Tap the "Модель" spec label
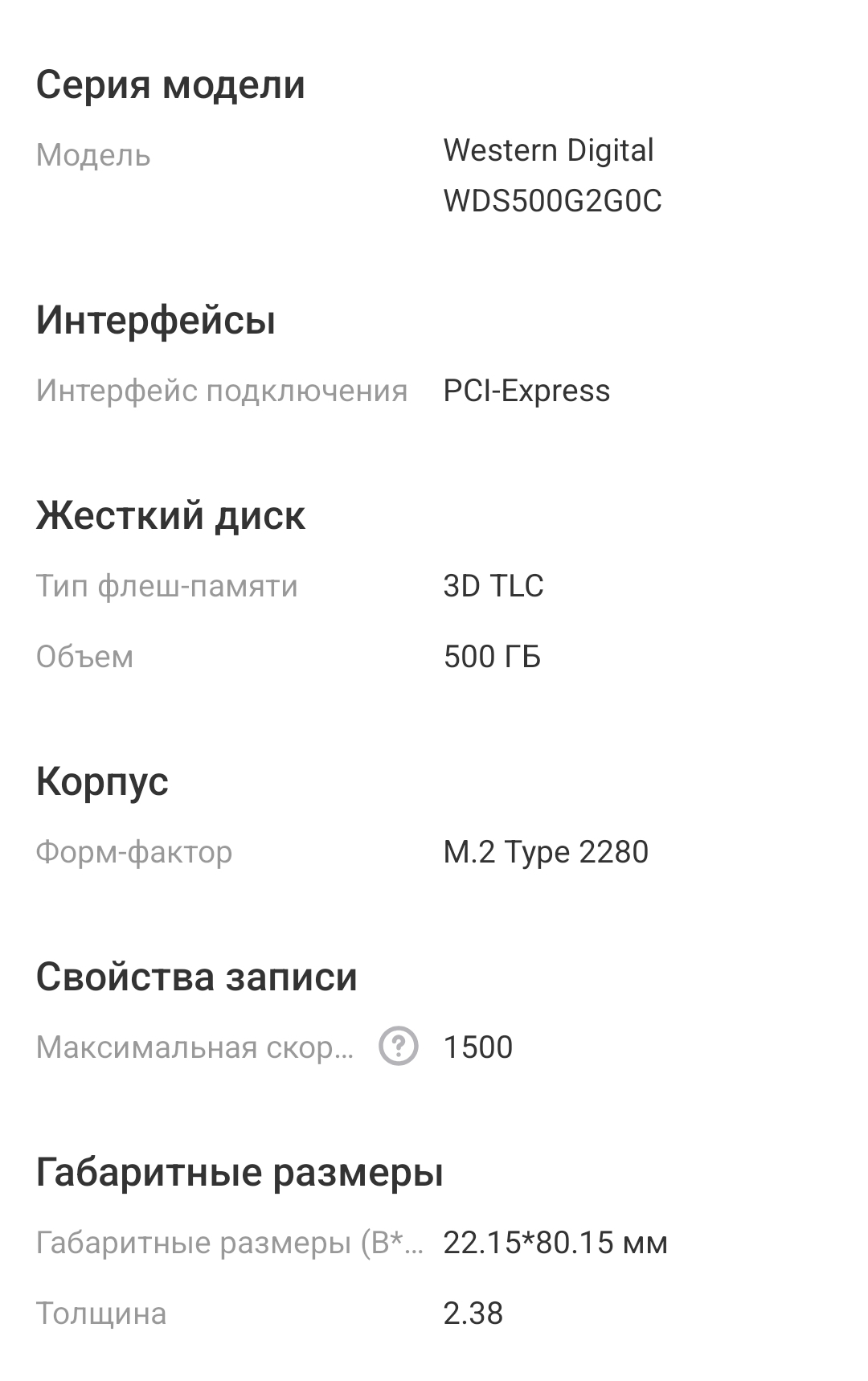Viewport: 868px width, 1381px height. [x=93, y=155]
